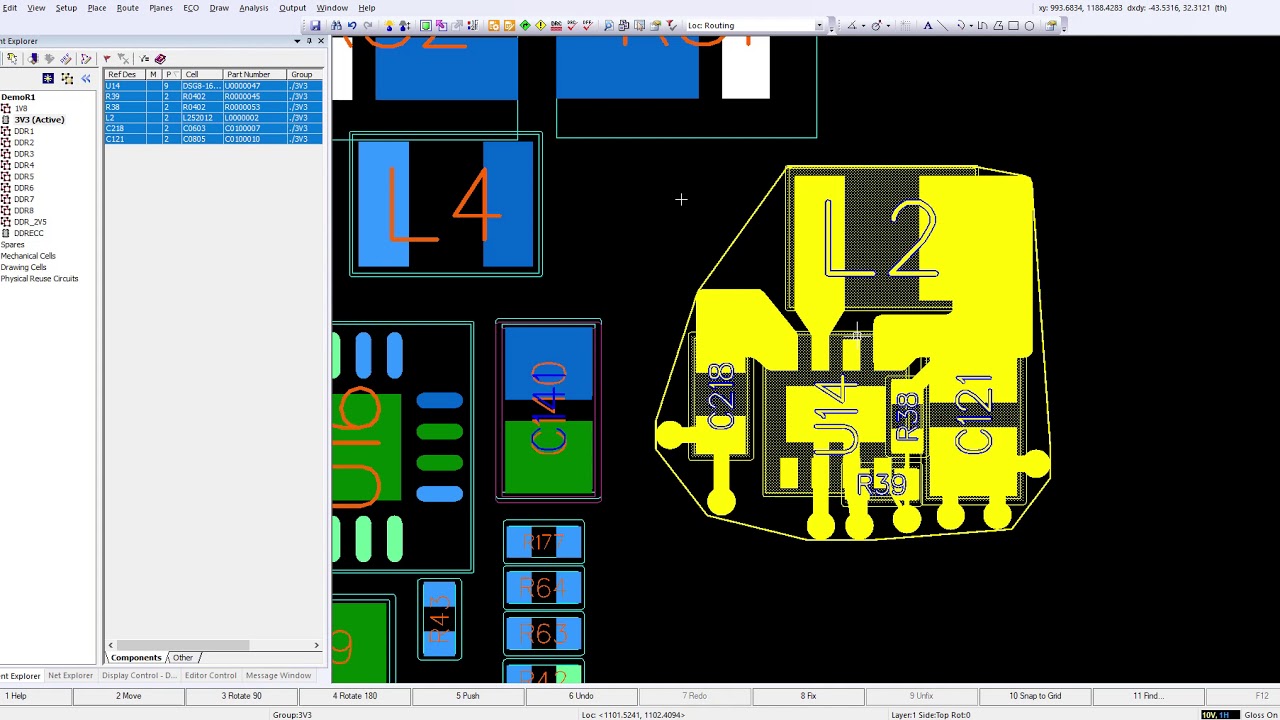Select the polygon draw tool
This screenshot has height=720, width=1280.
point(998,25)
